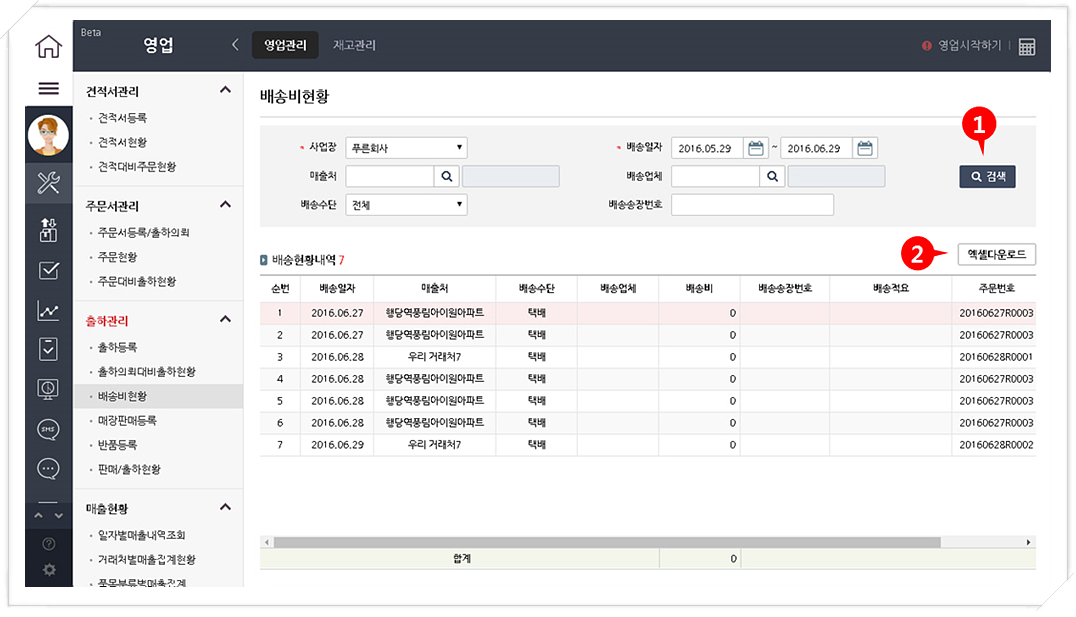Screen dimensions: 1076x617
Task: Select row 7 dated 2016.06.29
Action: (647, 445)
